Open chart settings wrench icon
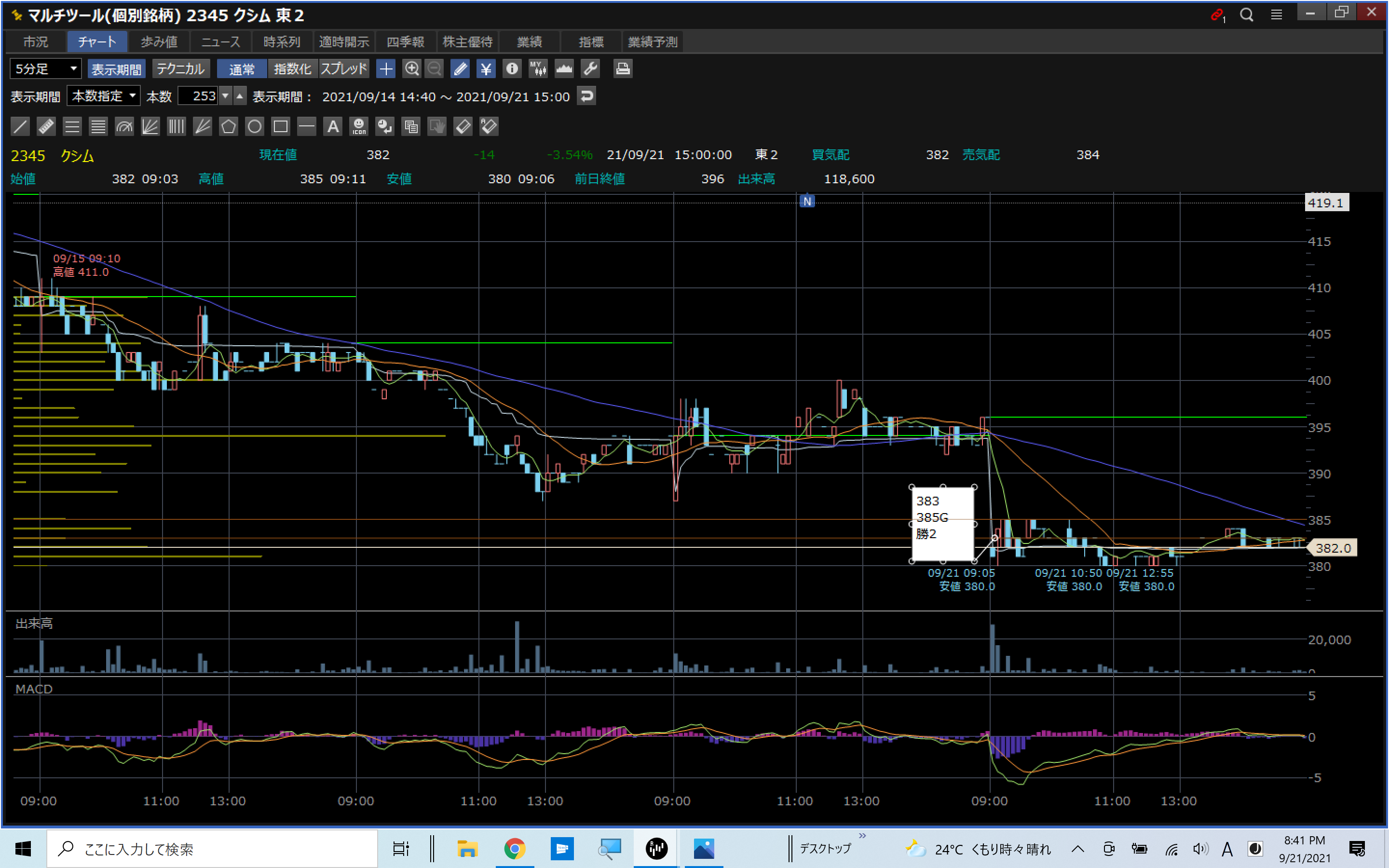The width and height of the screenshot is (1389, 868). (590, 69)
